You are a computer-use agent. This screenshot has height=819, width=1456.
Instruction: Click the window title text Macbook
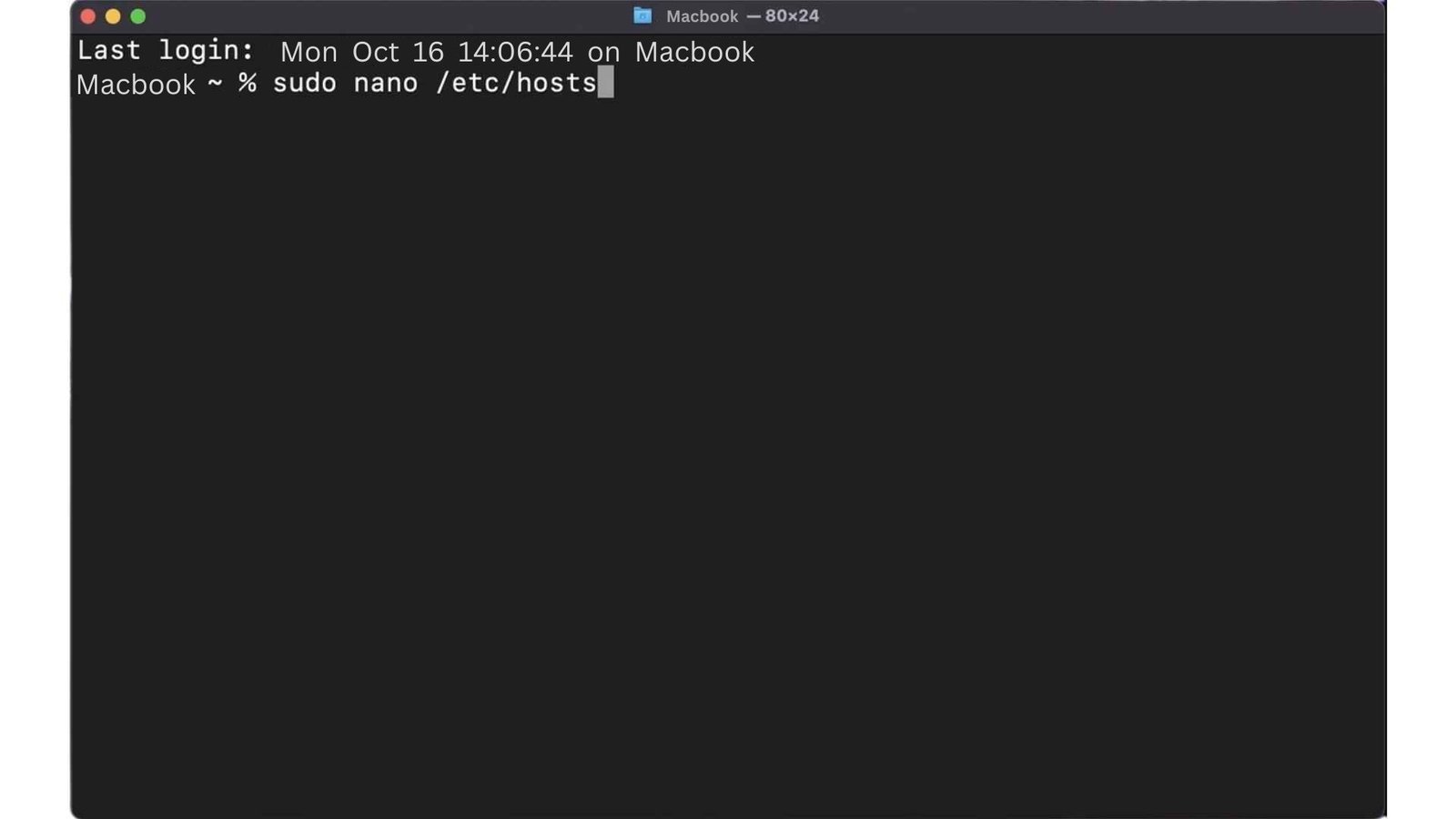coord(702,16)
